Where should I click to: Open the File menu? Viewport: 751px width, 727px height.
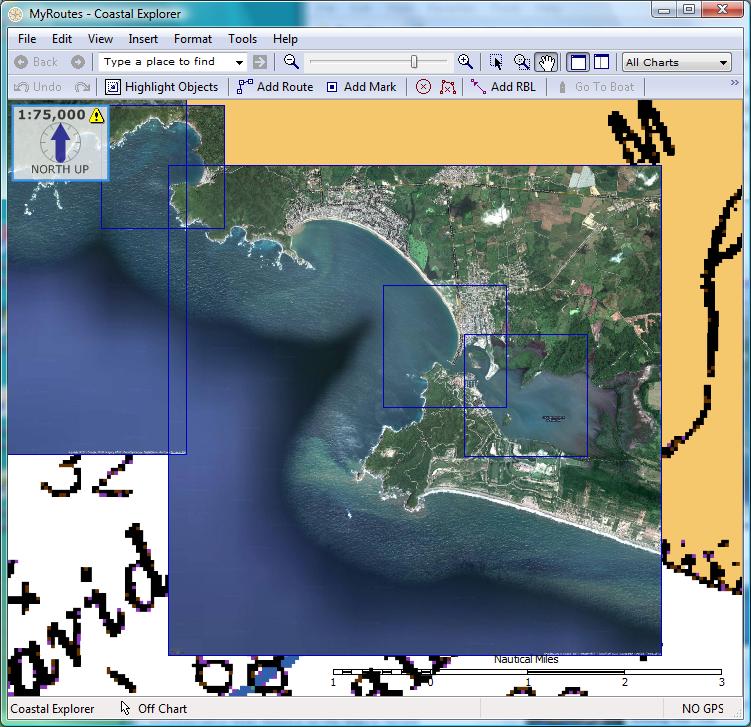27,39
